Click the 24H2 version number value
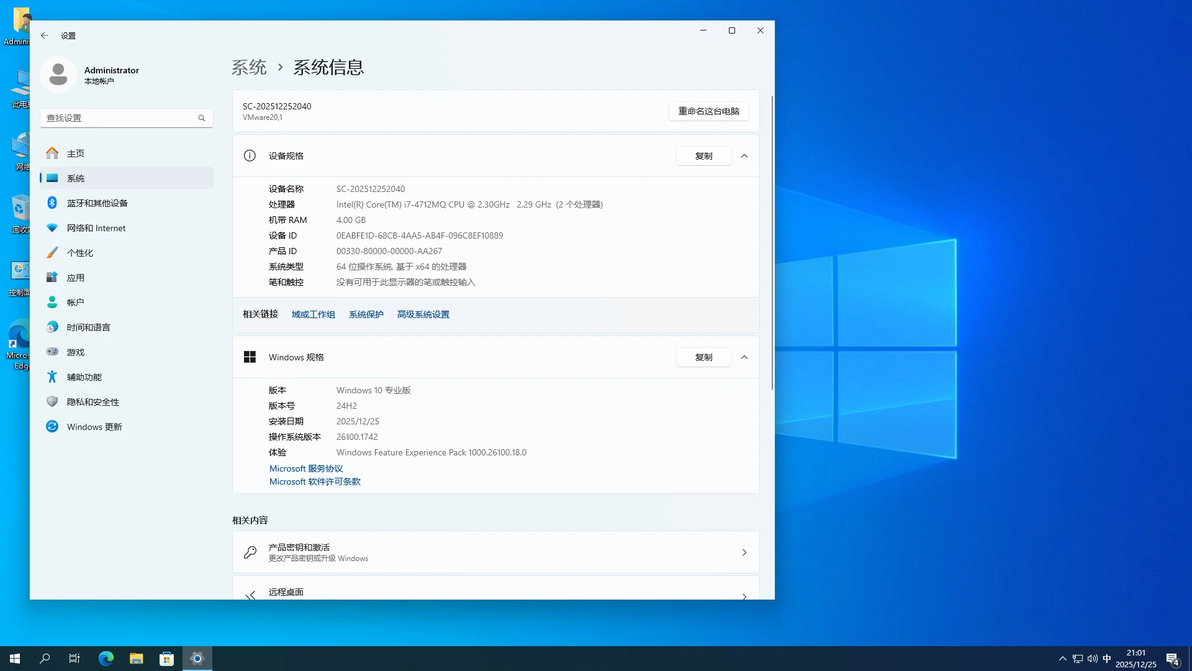1192x671 pixels. pyautogui.click(x=346, y=405)
